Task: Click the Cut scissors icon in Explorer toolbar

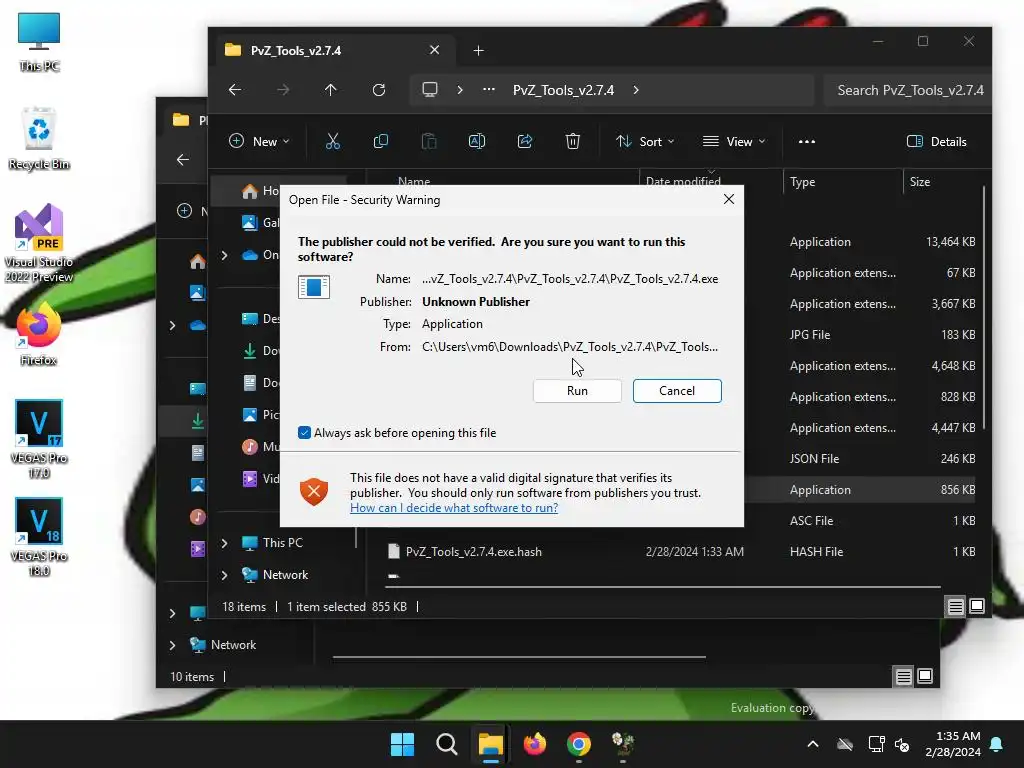Action: pos(333,141)
